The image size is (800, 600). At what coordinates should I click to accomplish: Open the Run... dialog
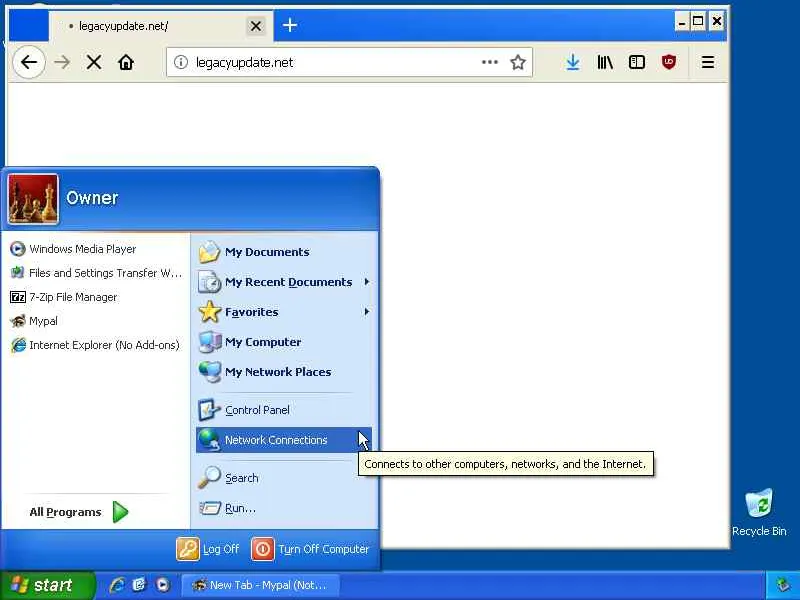pos(284,508)
